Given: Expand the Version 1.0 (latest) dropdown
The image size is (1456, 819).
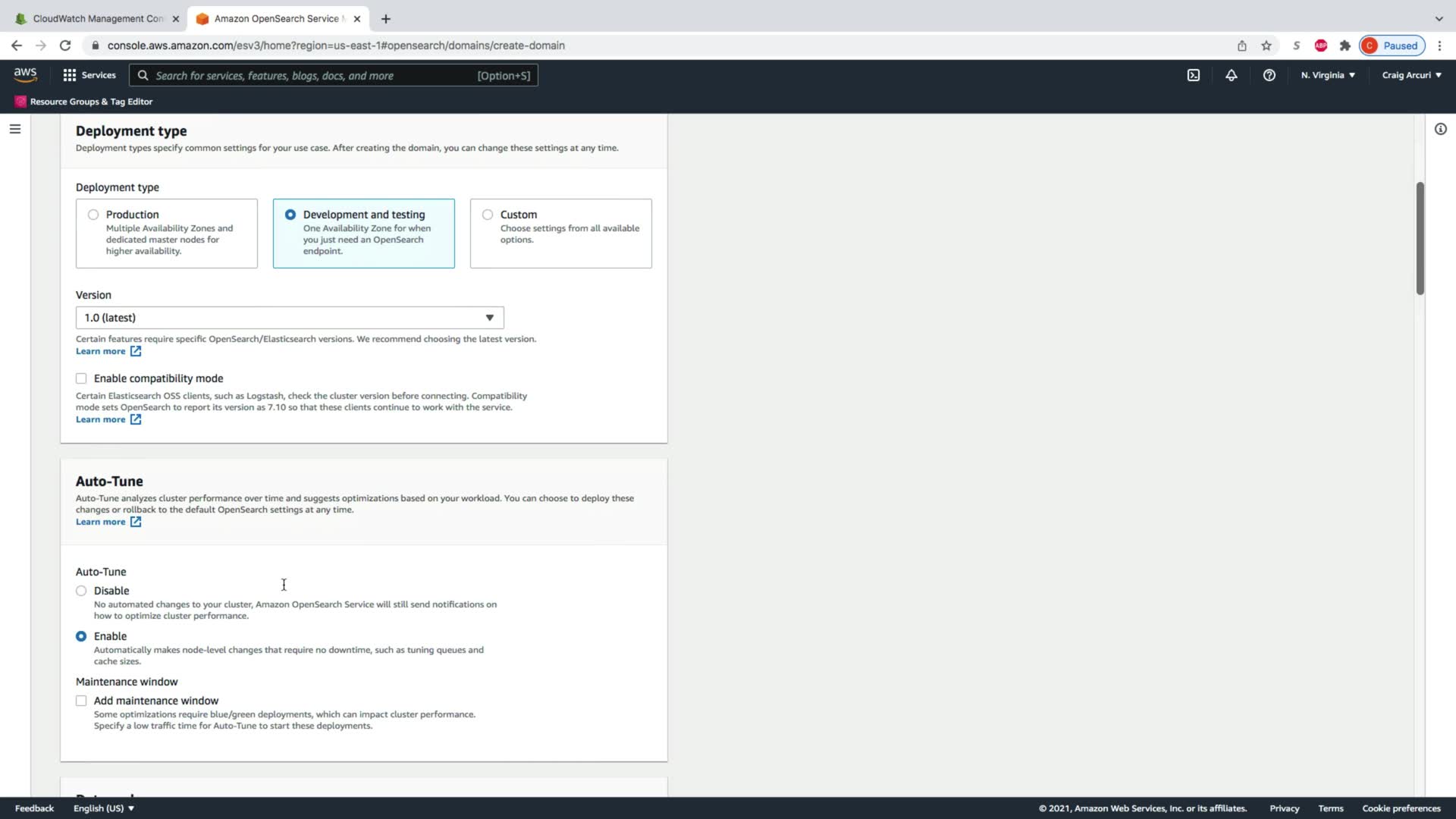Looking at the screenshot, I should [x=289, y=318].
